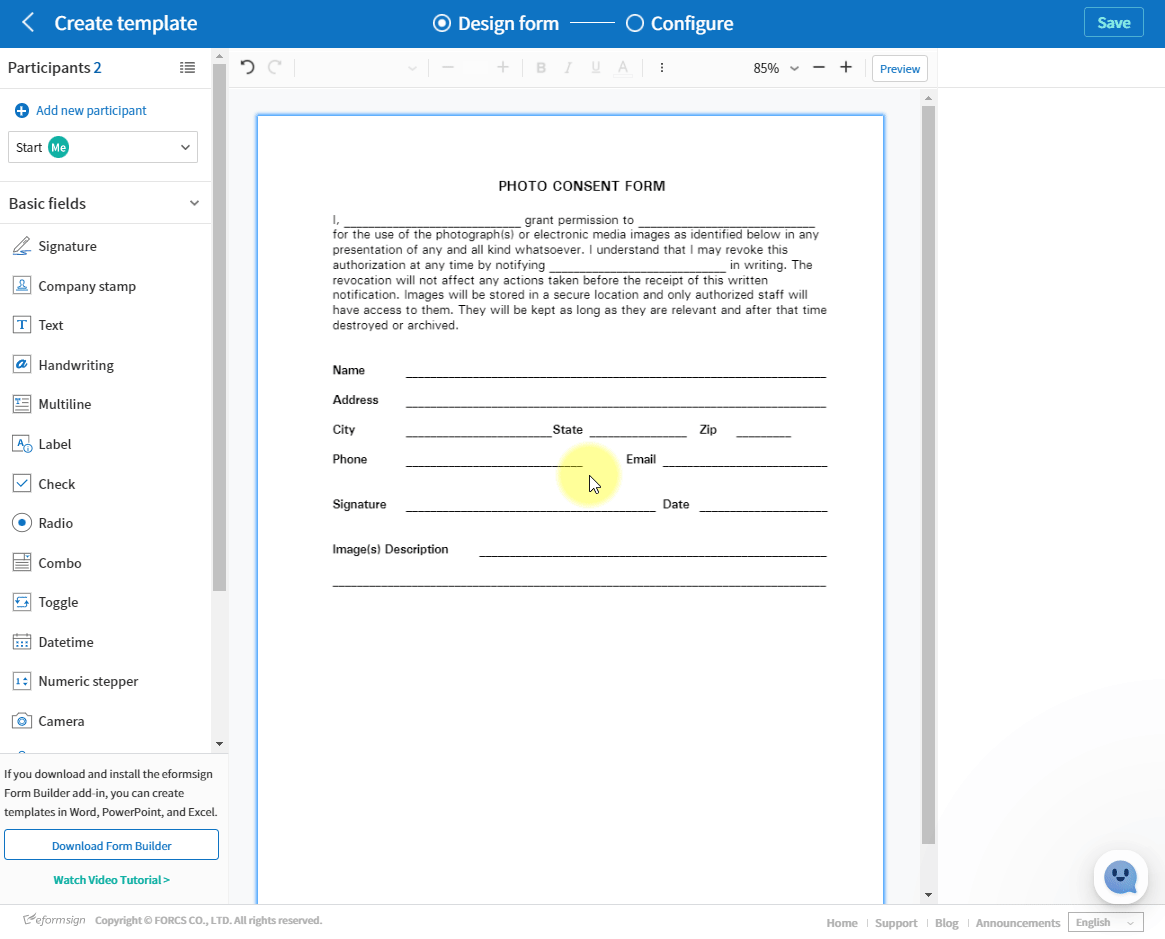Select the Camera field tool
1165x939 pixels.
63,720
